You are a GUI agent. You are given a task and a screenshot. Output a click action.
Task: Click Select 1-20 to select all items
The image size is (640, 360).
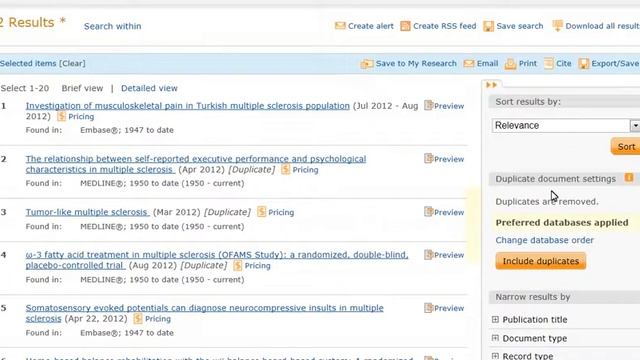coord(24,88)
